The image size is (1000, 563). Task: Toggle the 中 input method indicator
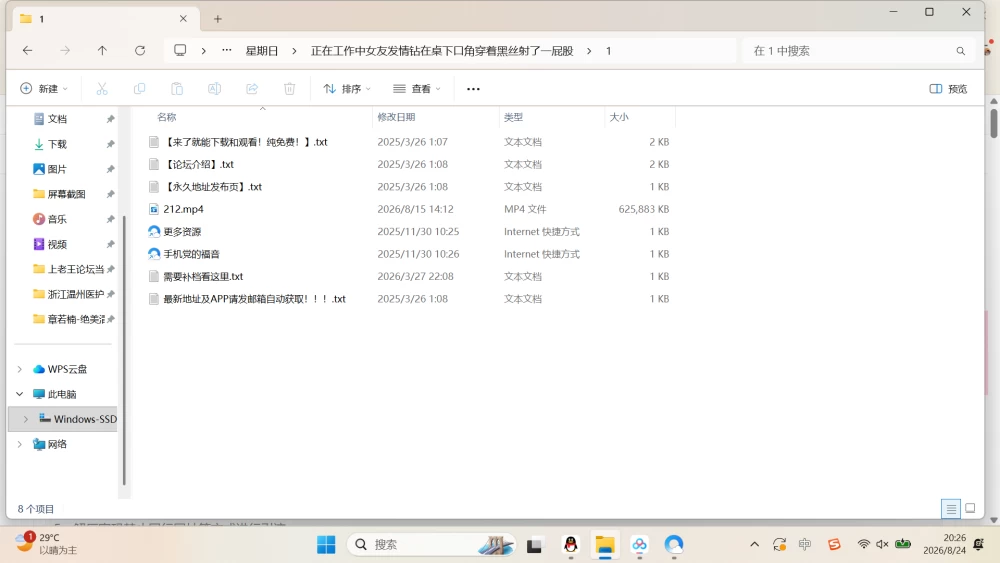805,544
